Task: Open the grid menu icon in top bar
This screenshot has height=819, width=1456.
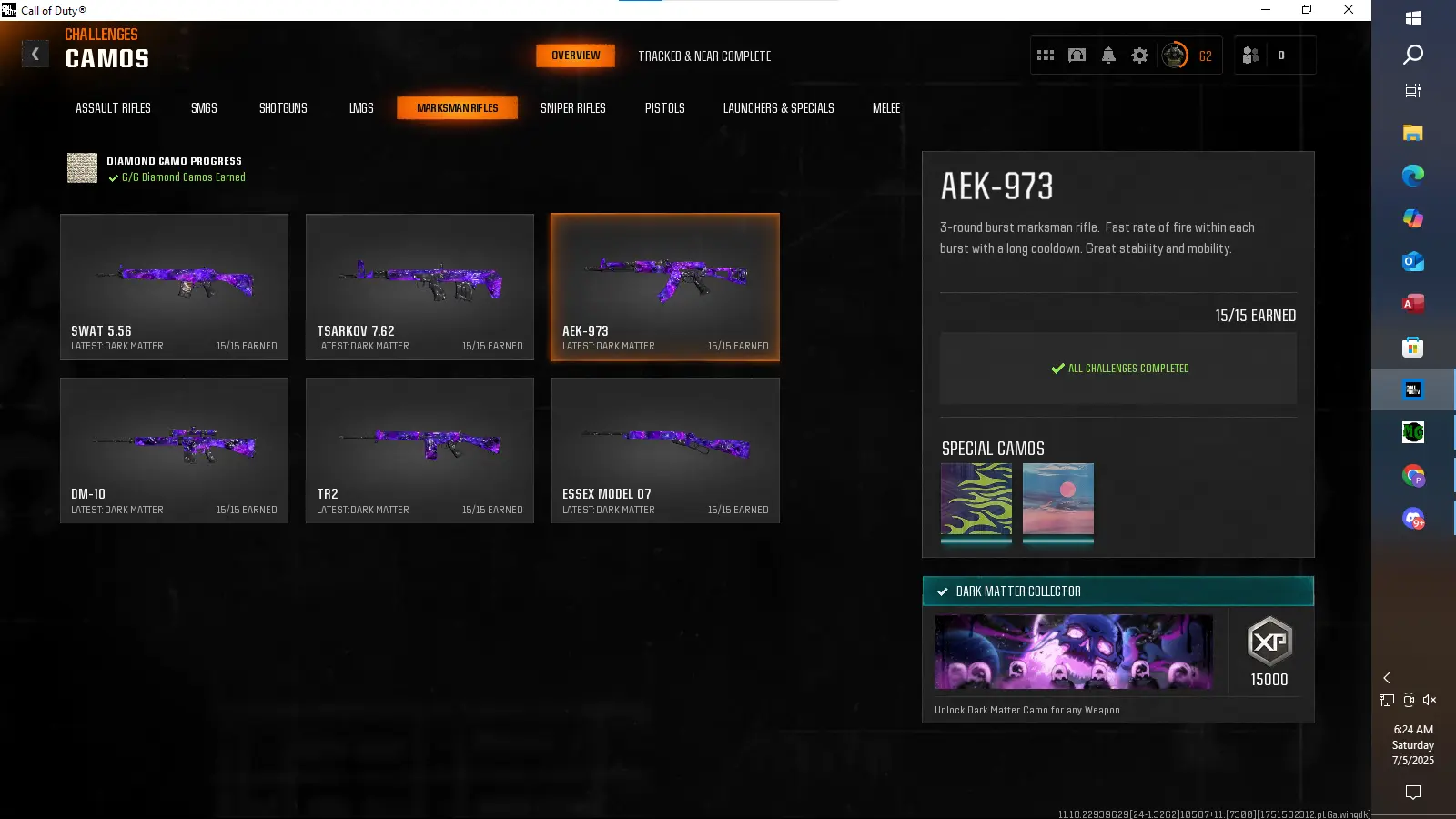Action: point(1046,56)
